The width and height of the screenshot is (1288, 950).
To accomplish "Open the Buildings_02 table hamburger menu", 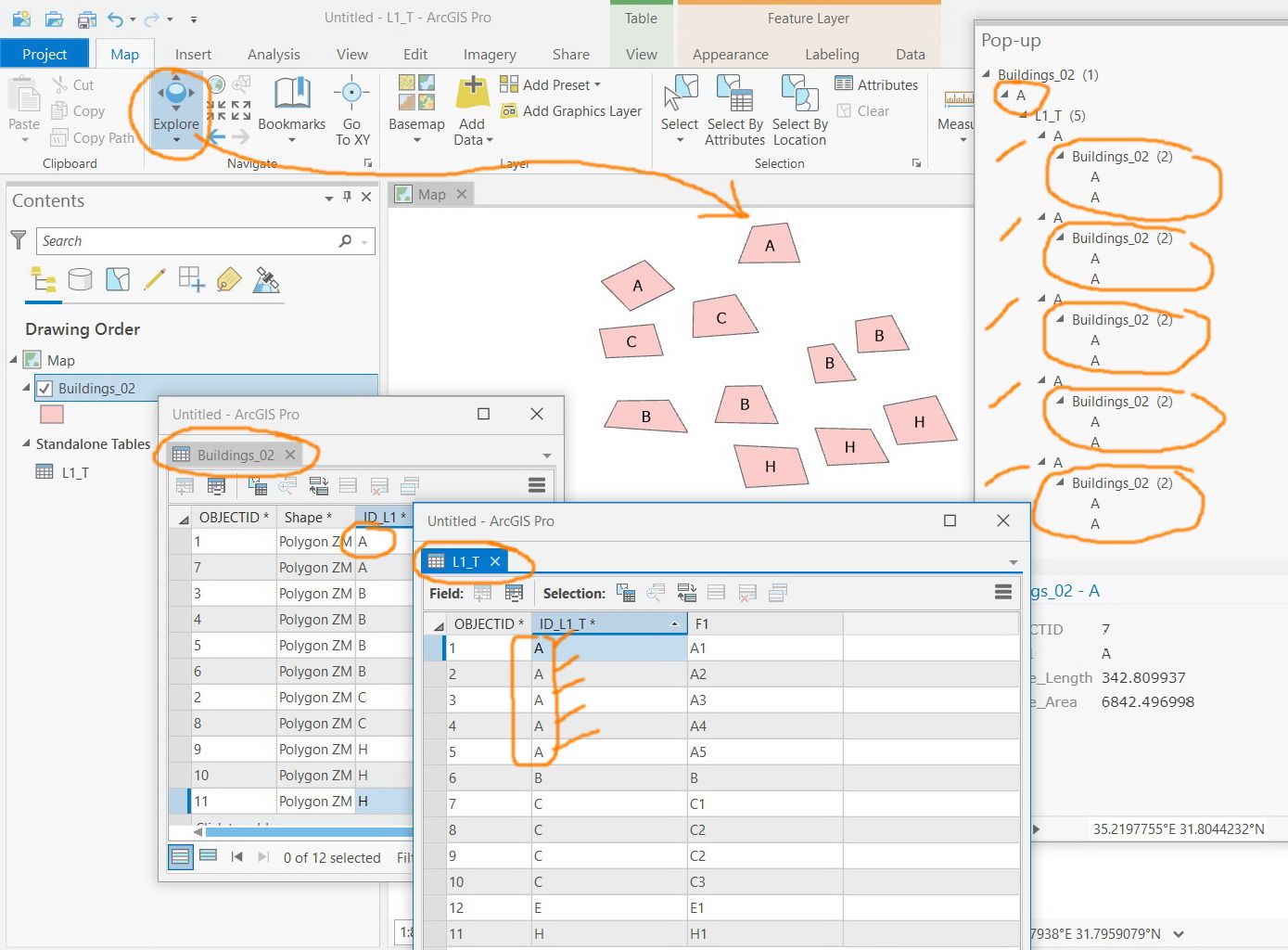I will point(536,485).
